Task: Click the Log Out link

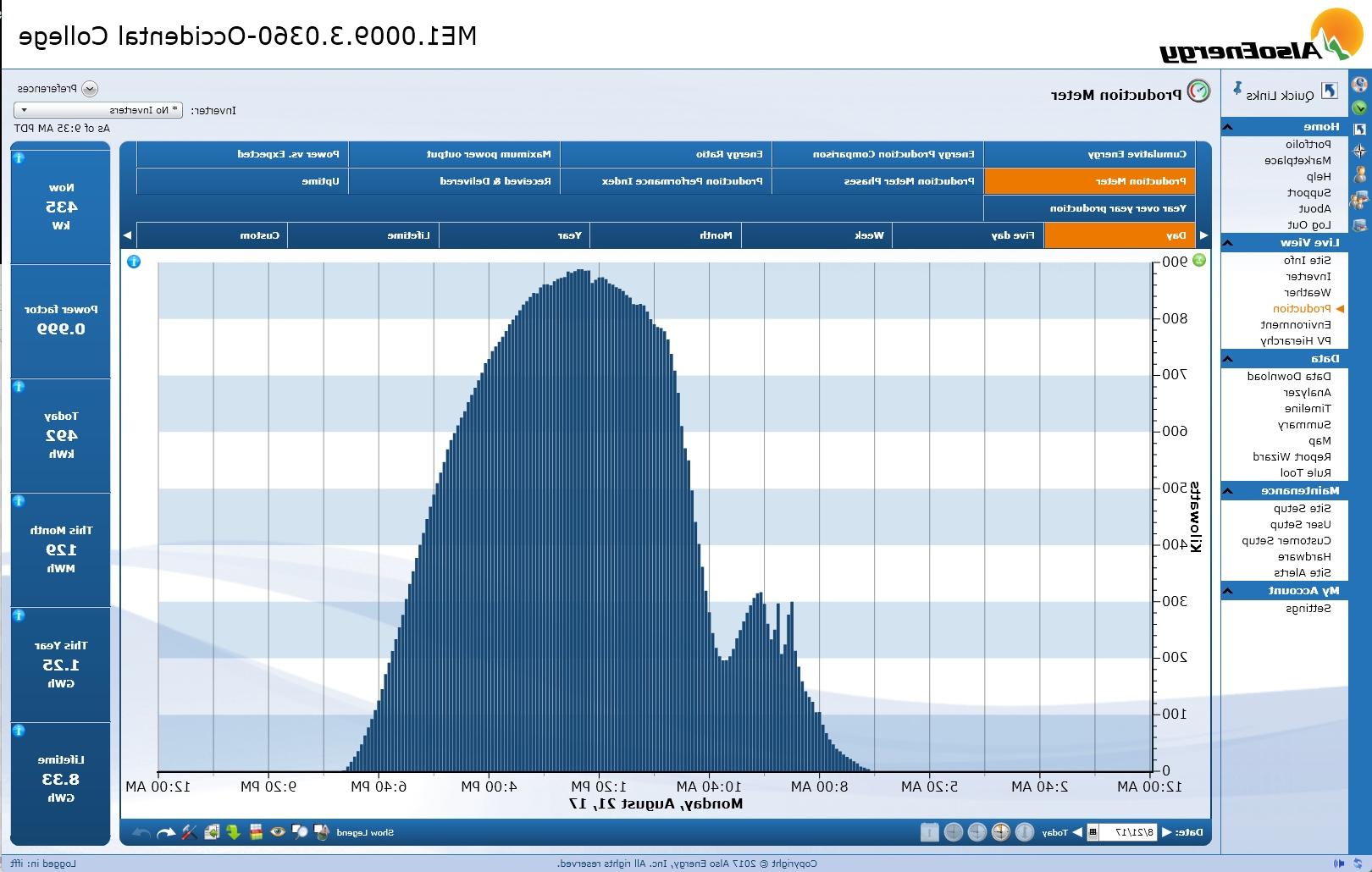Action: 1309,225
